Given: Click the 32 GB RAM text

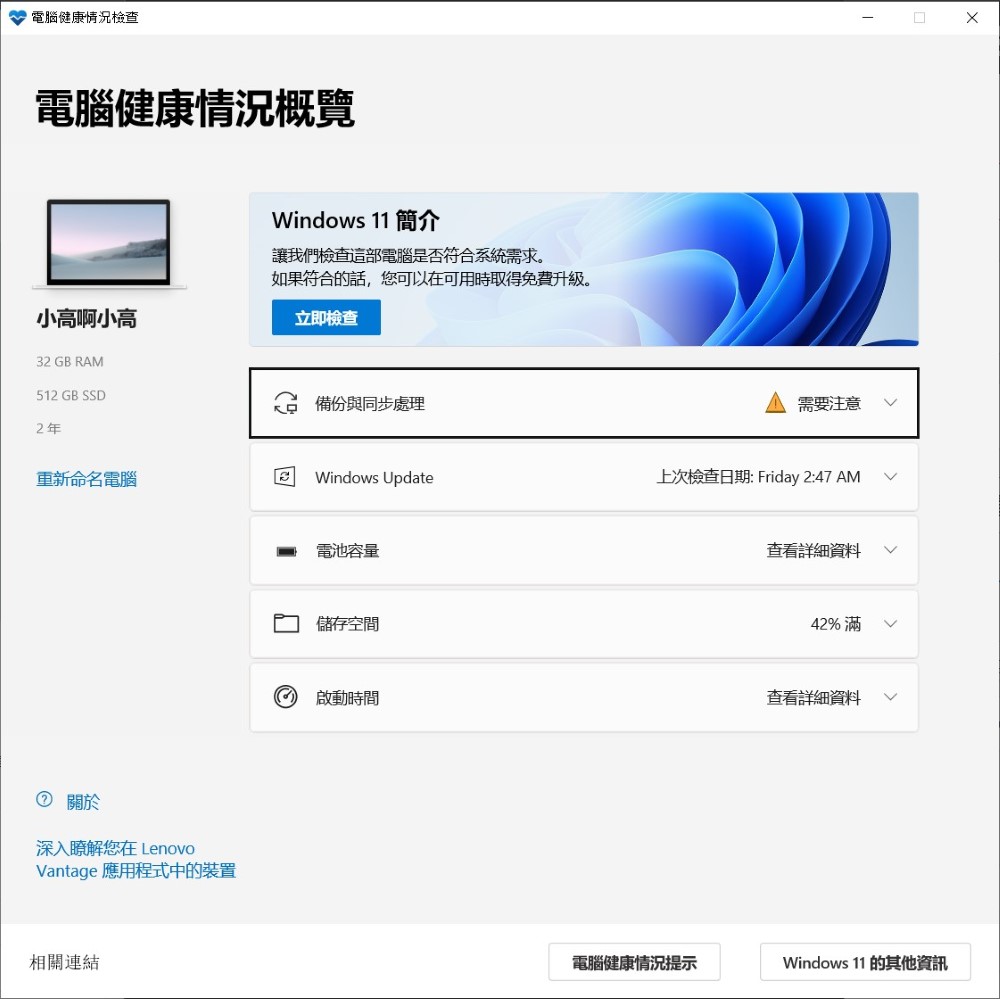Looking at the screenshot, I should click(x=70, y=362).
